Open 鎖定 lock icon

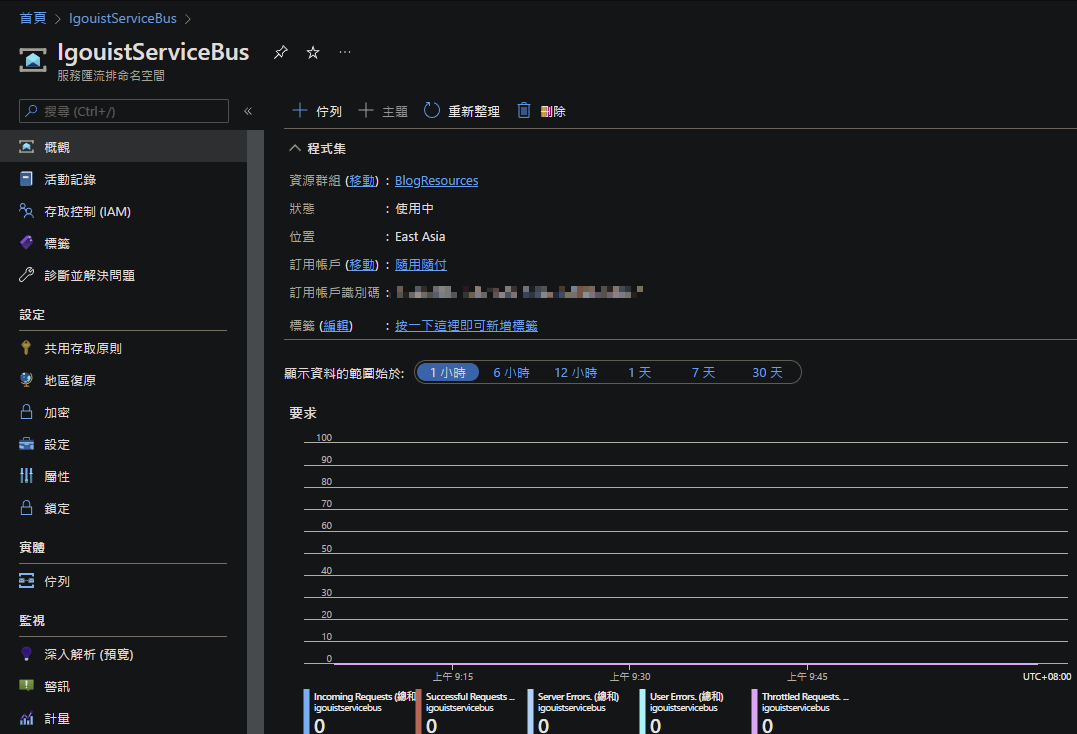point(27,508)
